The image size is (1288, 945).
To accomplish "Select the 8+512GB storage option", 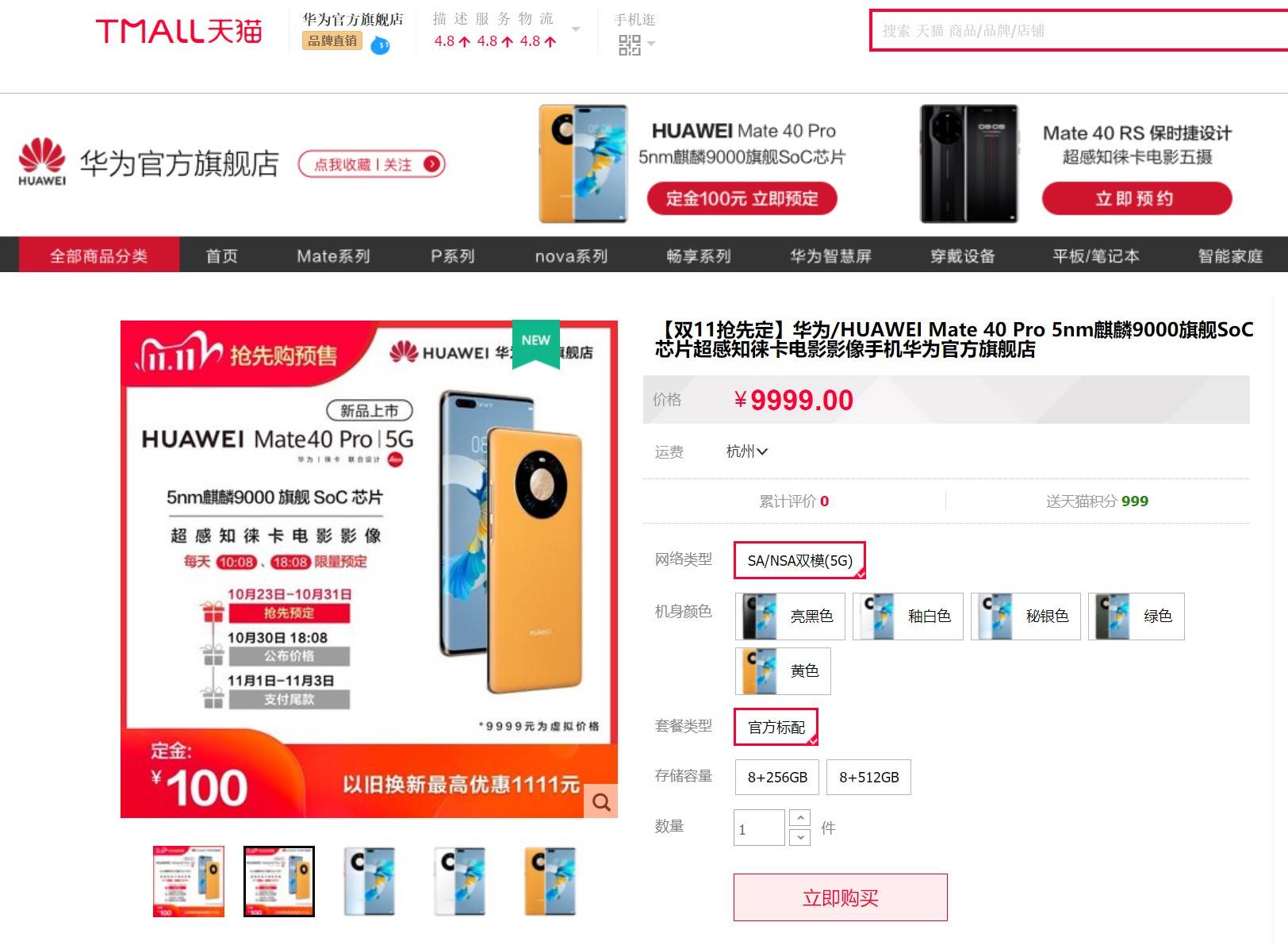I will (x=868, y=777).
